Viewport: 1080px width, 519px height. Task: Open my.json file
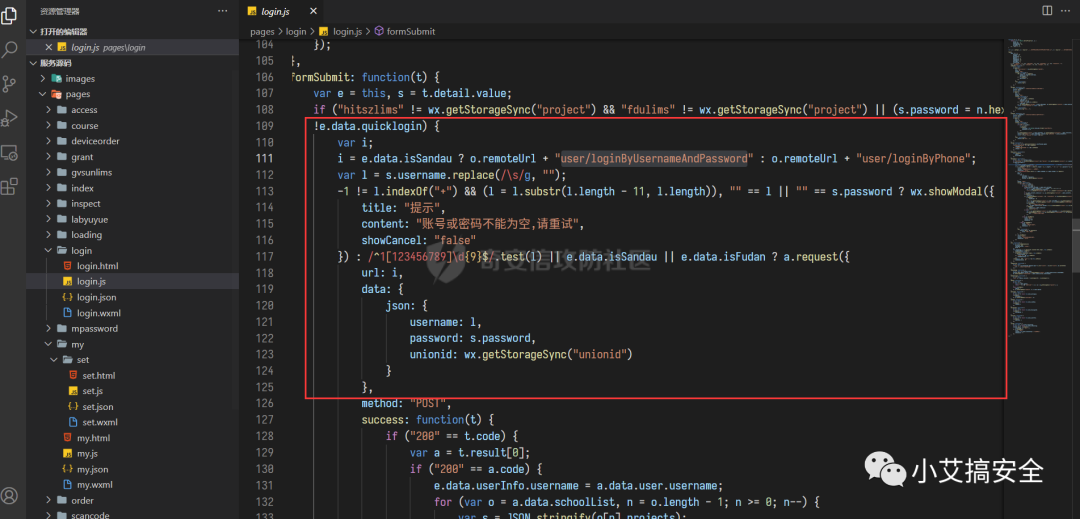(92, 469)
